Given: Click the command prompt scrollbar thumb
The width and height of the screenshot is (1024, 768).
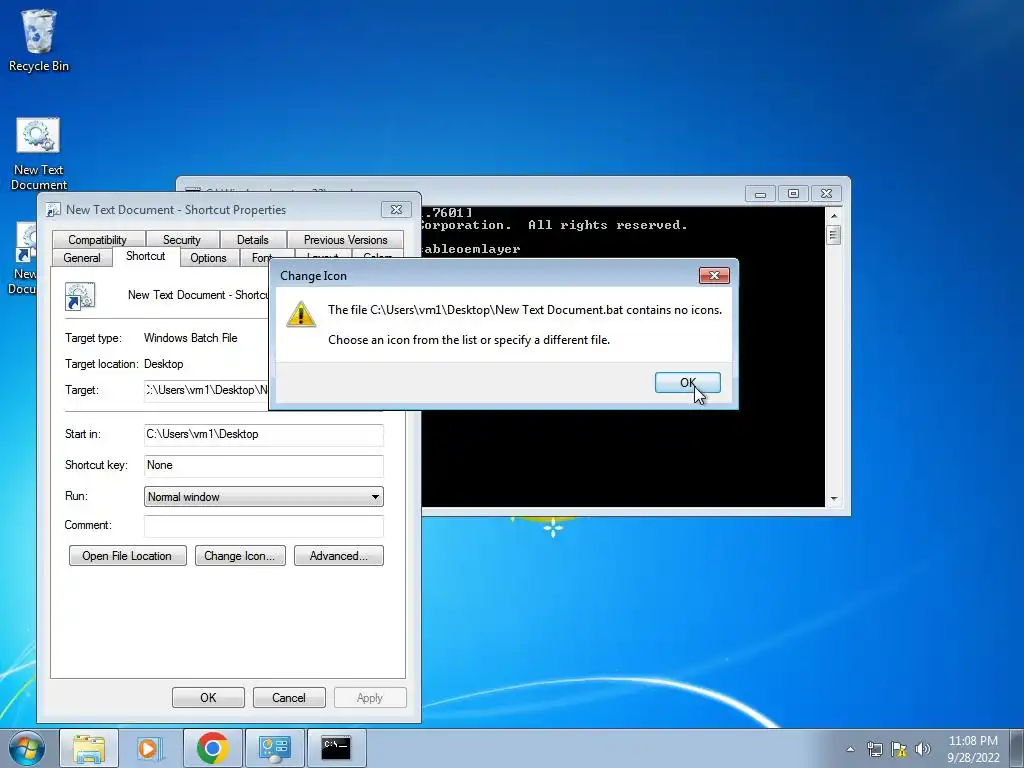Looking at the screenshot, I should (834, 234).
